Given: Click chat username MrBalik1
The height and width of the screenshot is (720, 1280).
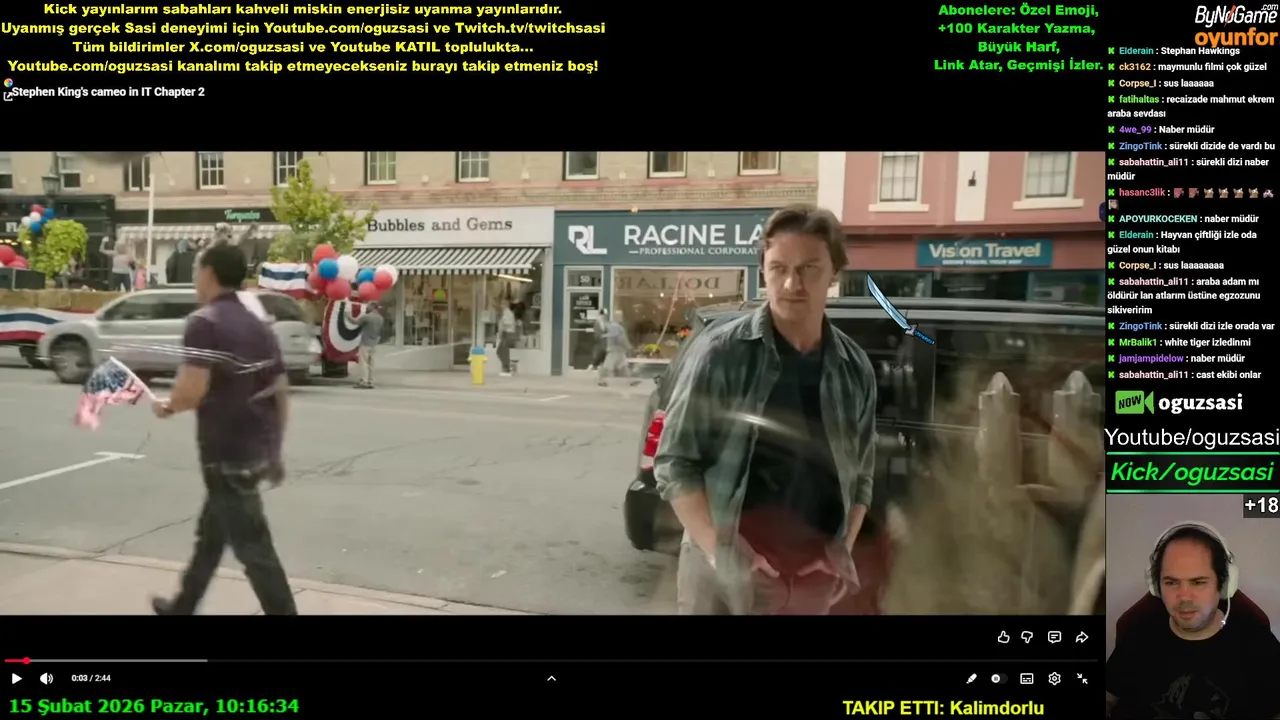Looking at the screenshot, I should [1138, 342].
